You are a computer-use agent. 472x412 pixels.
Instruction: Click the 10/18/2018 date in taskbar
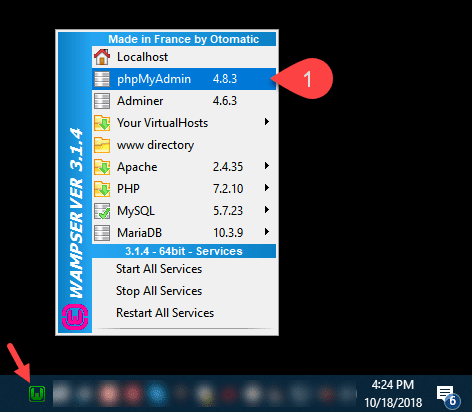tap(393, 403)
